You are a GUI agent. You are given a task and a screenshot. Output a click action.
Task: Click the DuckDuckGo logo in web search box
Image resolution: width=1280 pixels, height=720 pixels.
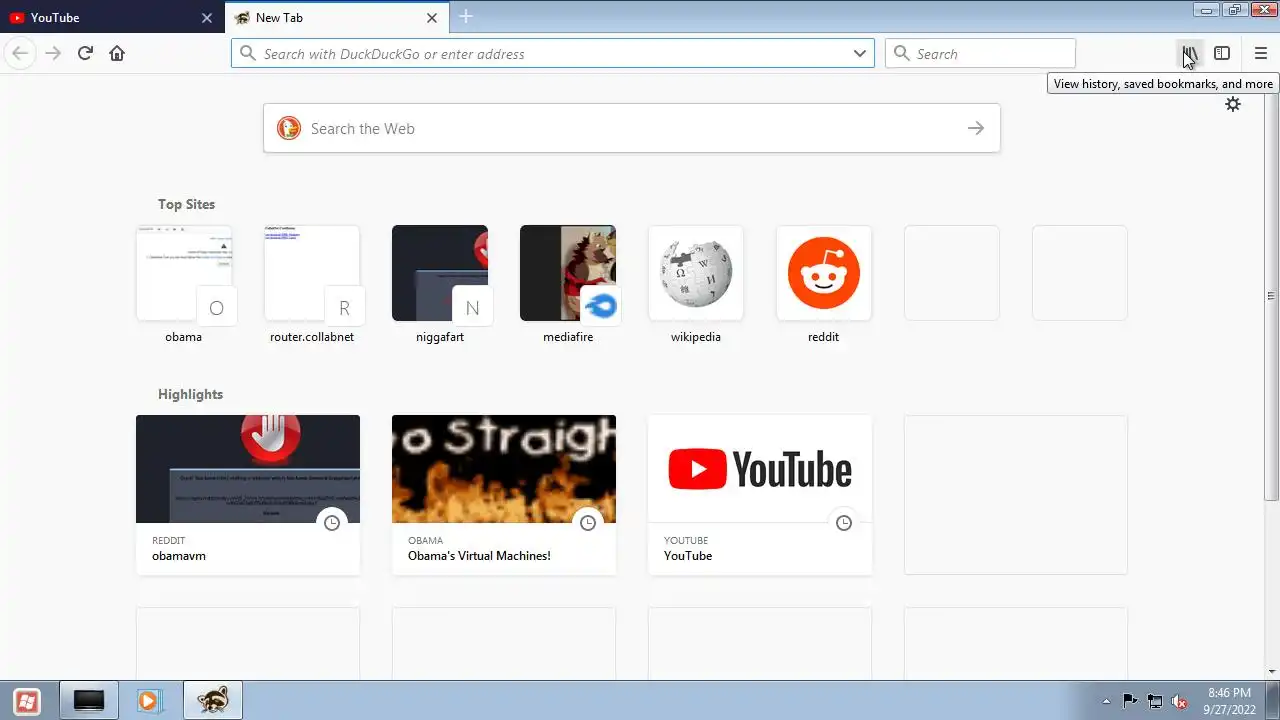pos(289,128)
